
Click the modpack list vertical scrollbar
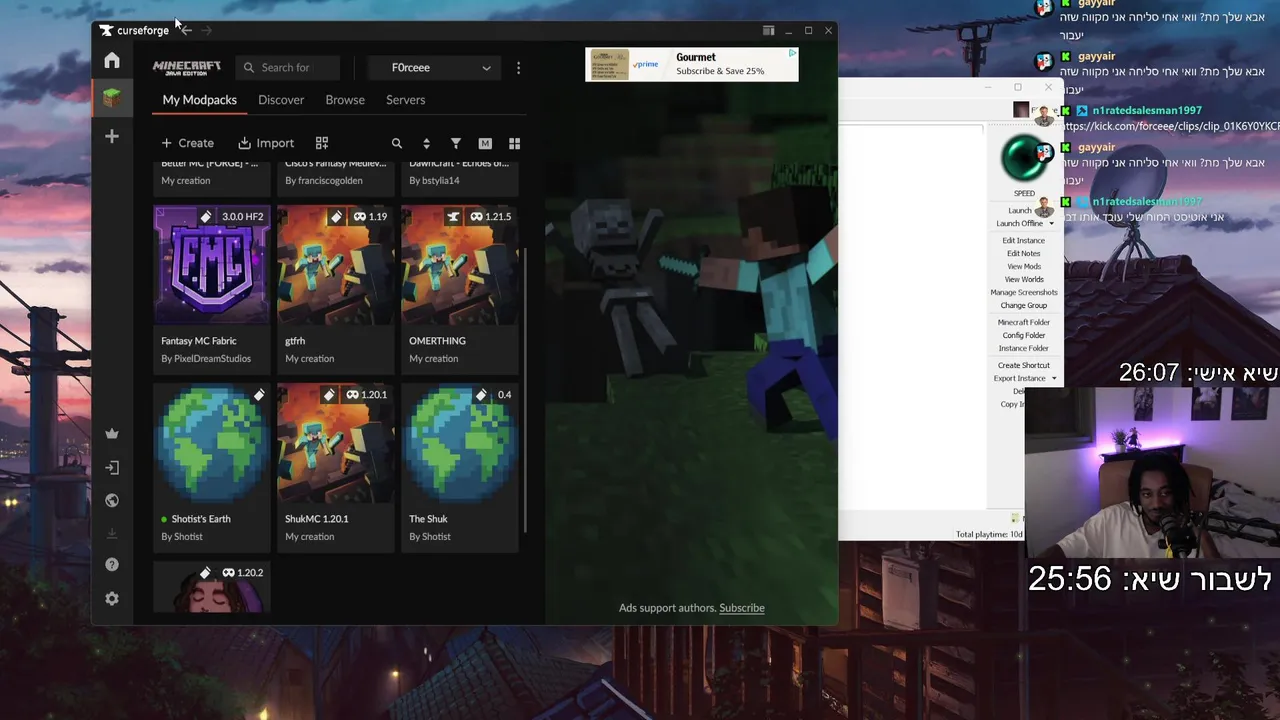tap(525, 390)
